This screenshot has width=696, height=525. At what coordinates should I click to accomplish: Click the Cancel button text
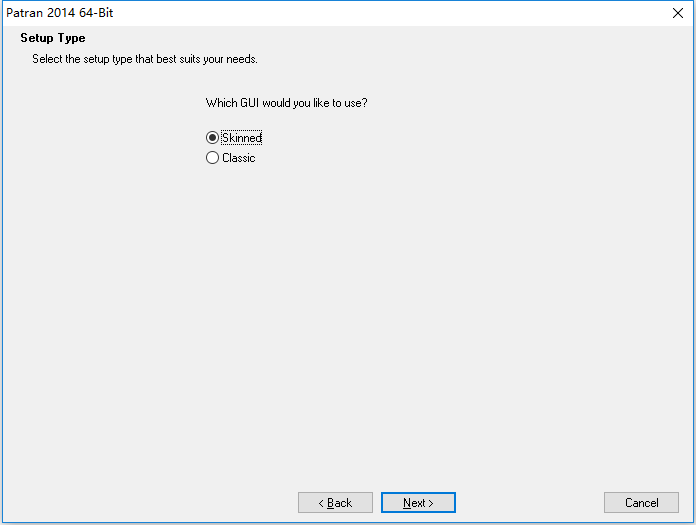(642, 503)
